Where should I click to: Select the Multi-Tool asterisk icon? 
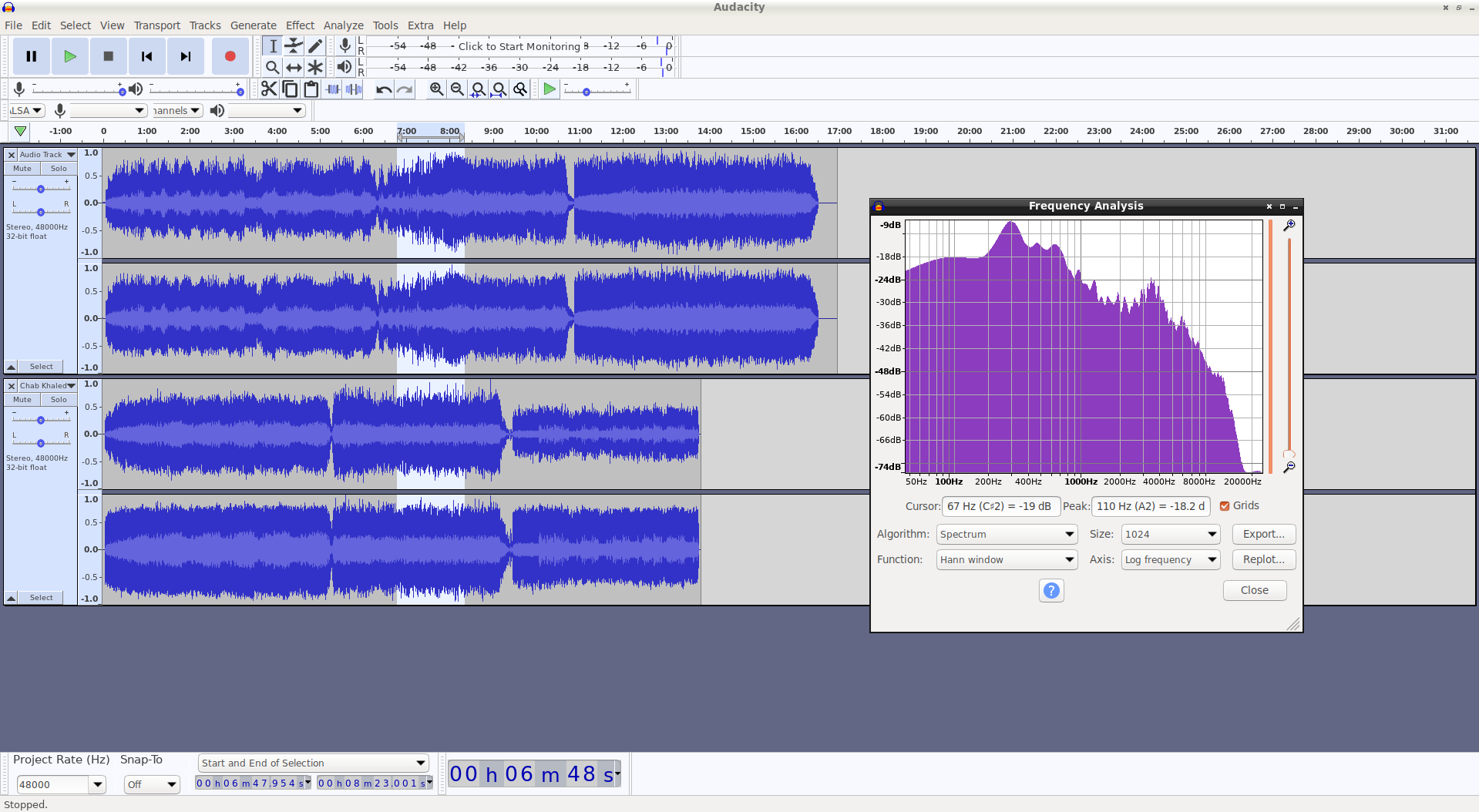tap(315, 68)
